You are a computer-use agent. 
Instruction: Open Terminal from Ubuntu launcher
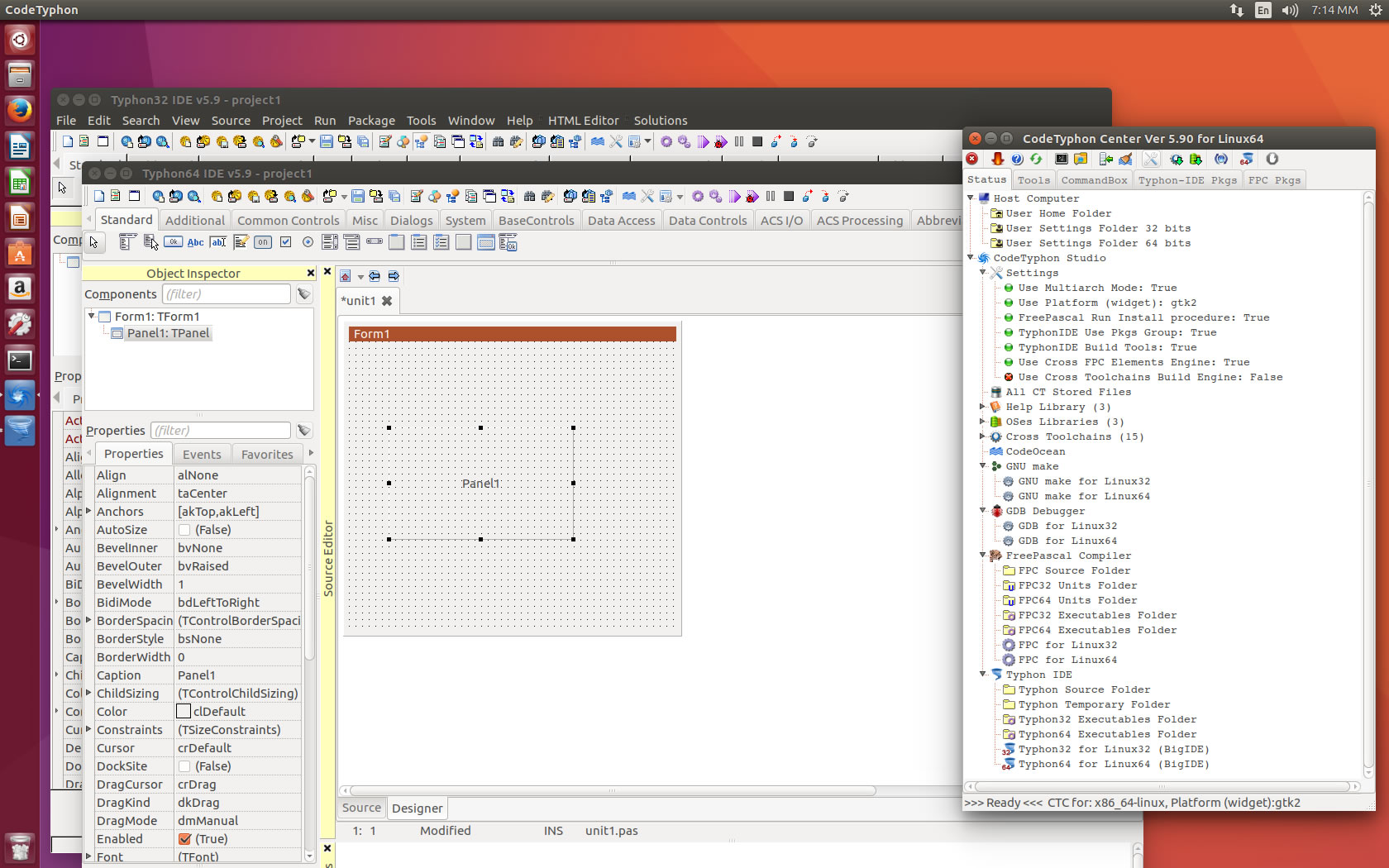pos(20,360)
